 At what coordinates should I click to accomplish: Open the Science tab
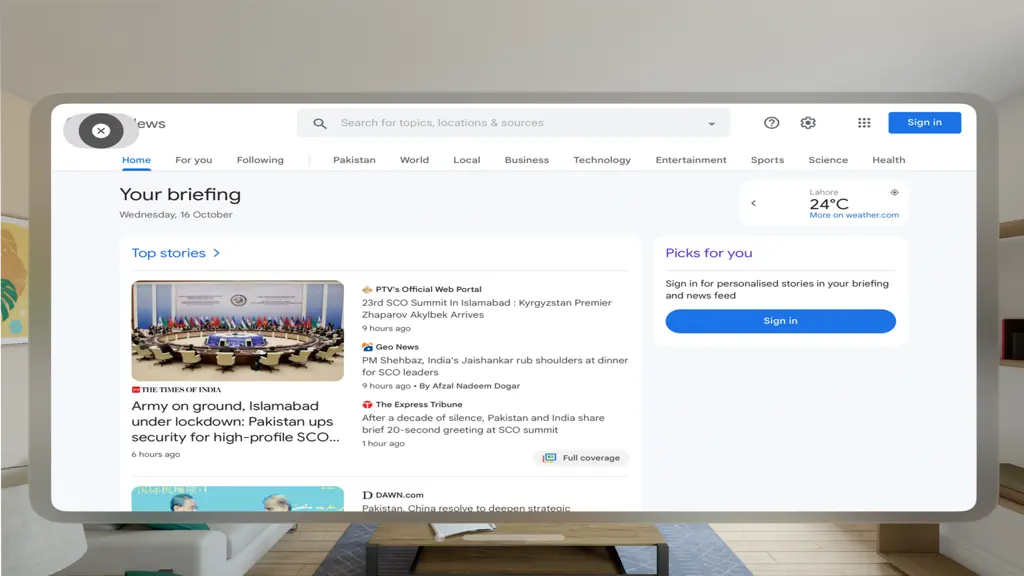point(828,160)
